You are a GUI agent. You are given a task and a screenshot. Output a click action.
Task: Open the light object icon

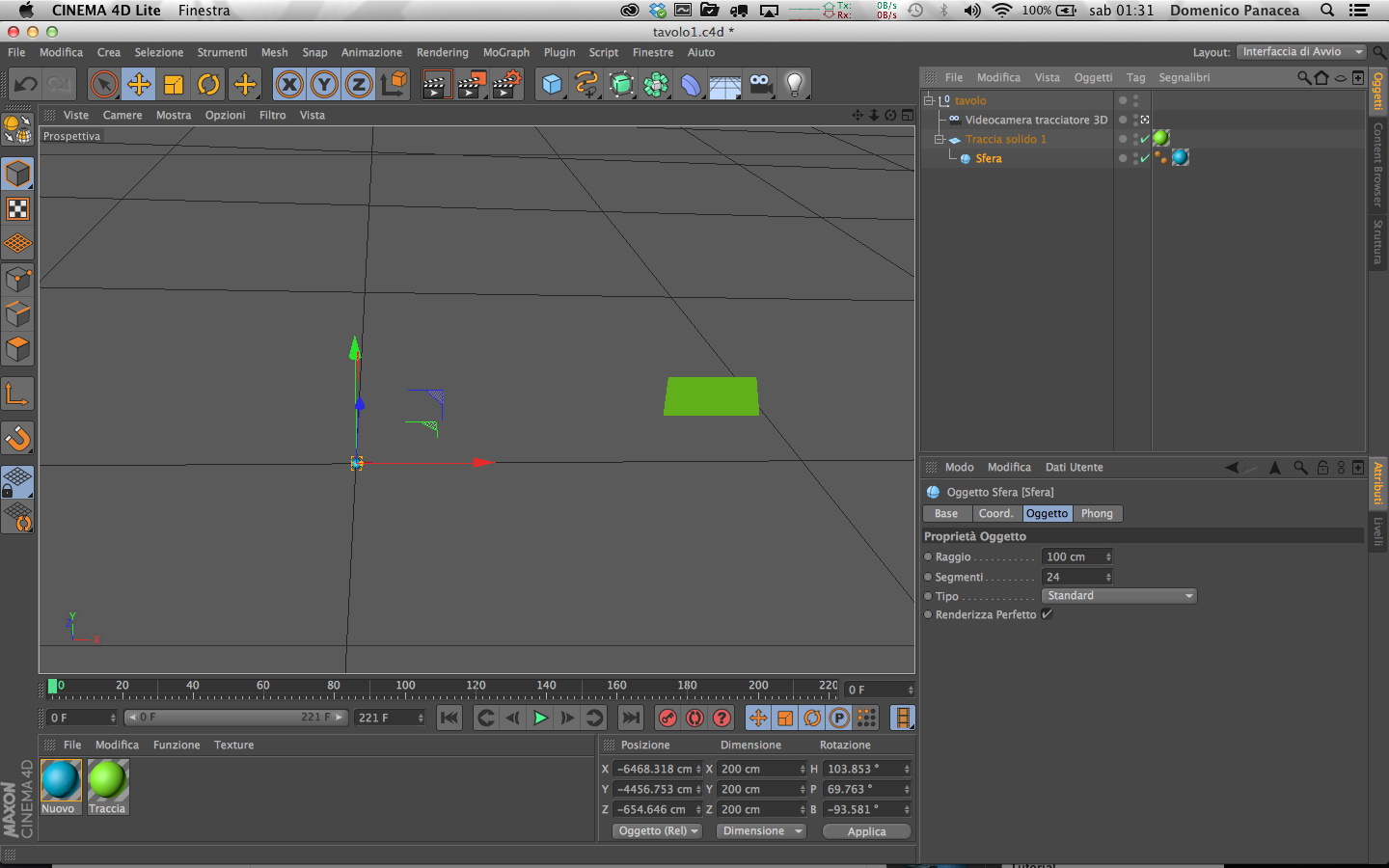794,85
